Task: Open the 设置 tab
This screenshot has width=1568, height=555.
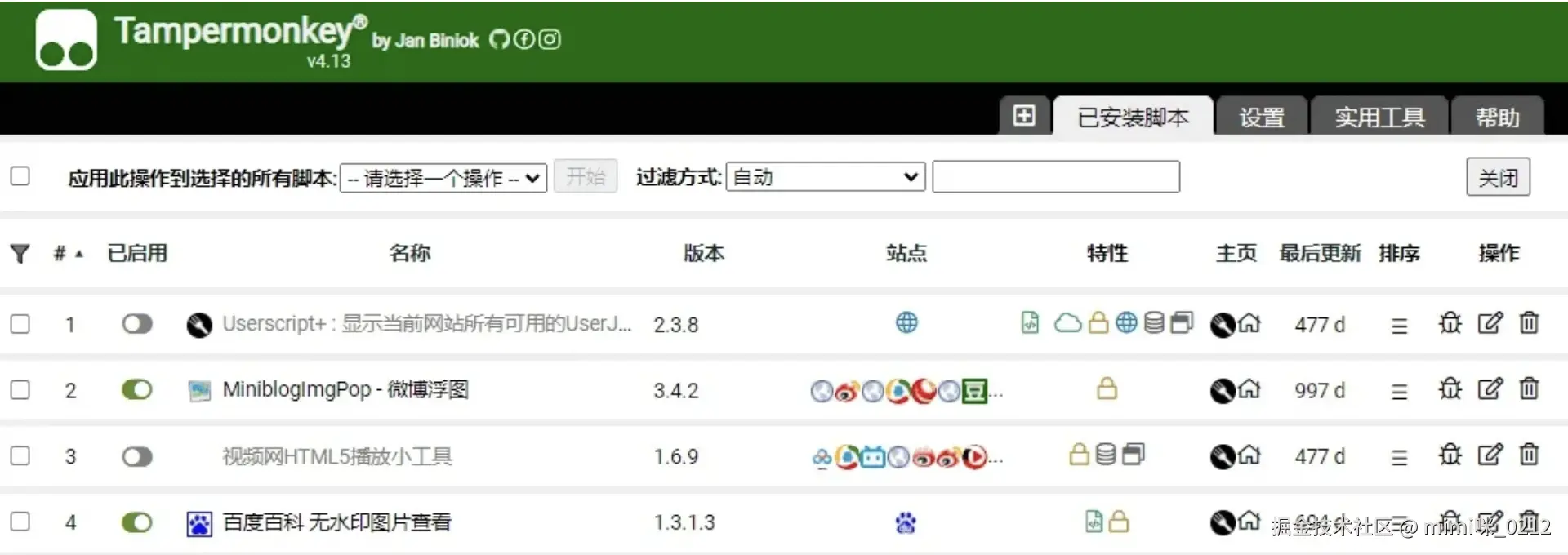Action: point(1262,116)
